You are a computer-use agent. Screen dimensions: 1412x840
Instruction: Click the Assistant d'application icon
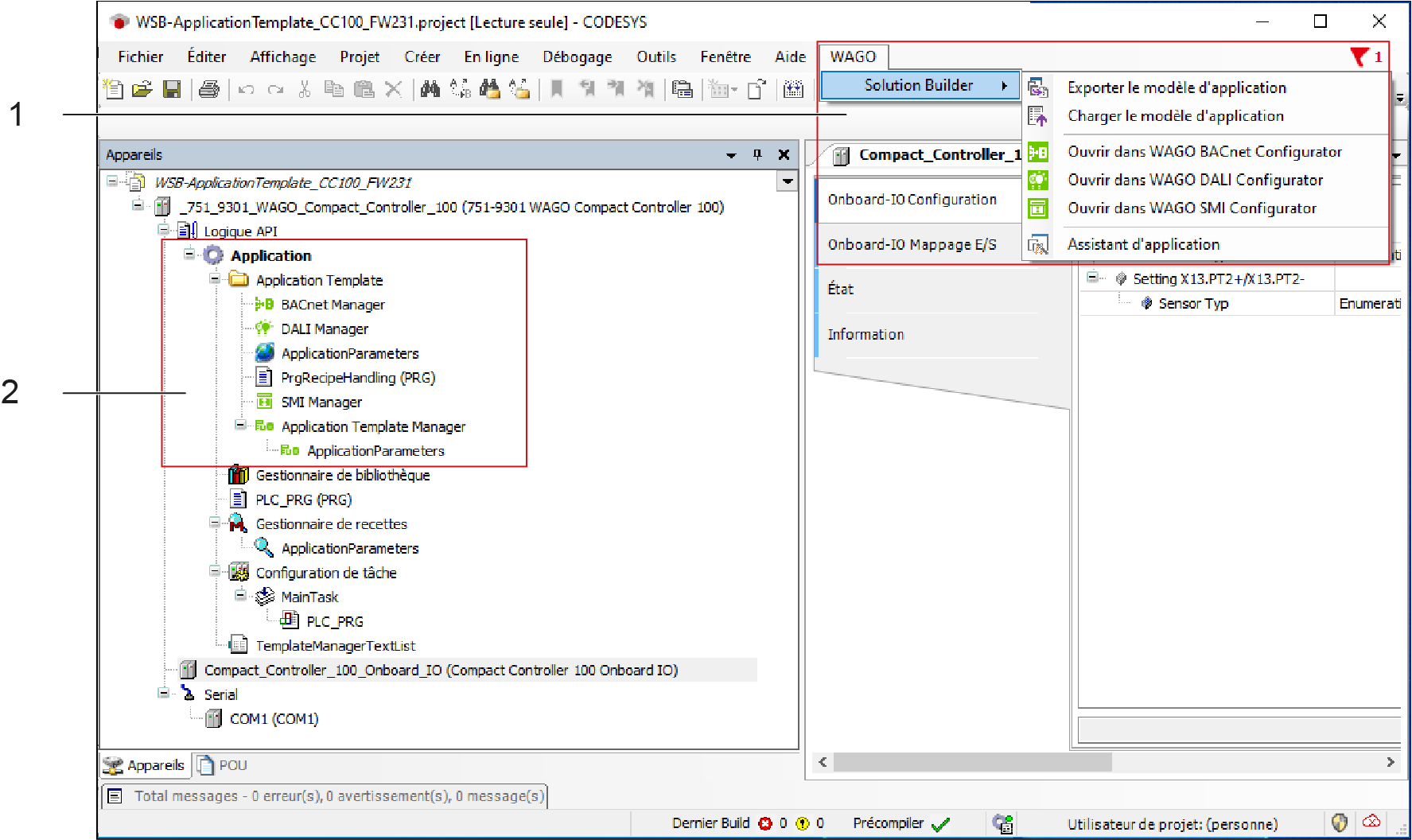(1038, 245)
